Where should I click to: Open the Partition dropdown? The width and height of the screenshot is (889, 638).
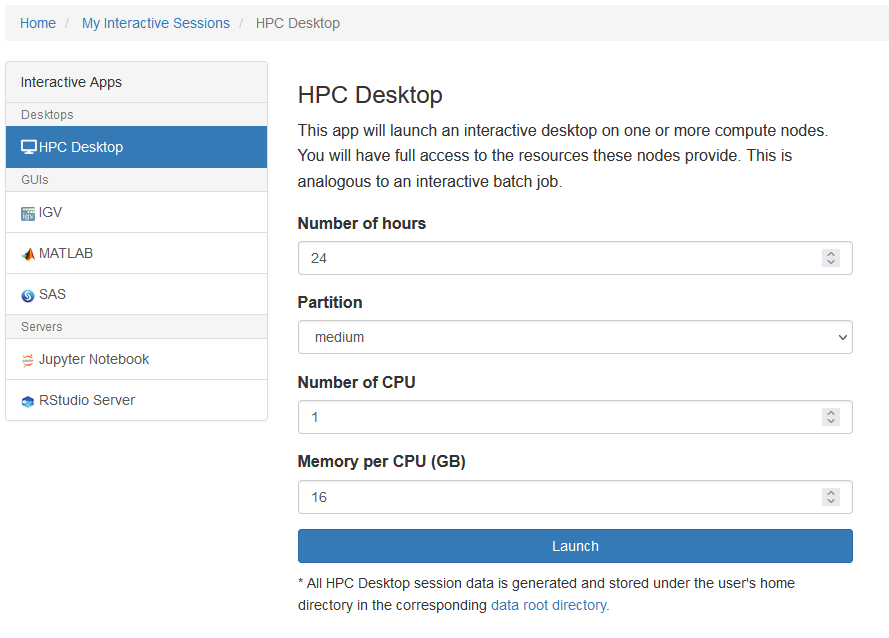(x=575, y=337)
